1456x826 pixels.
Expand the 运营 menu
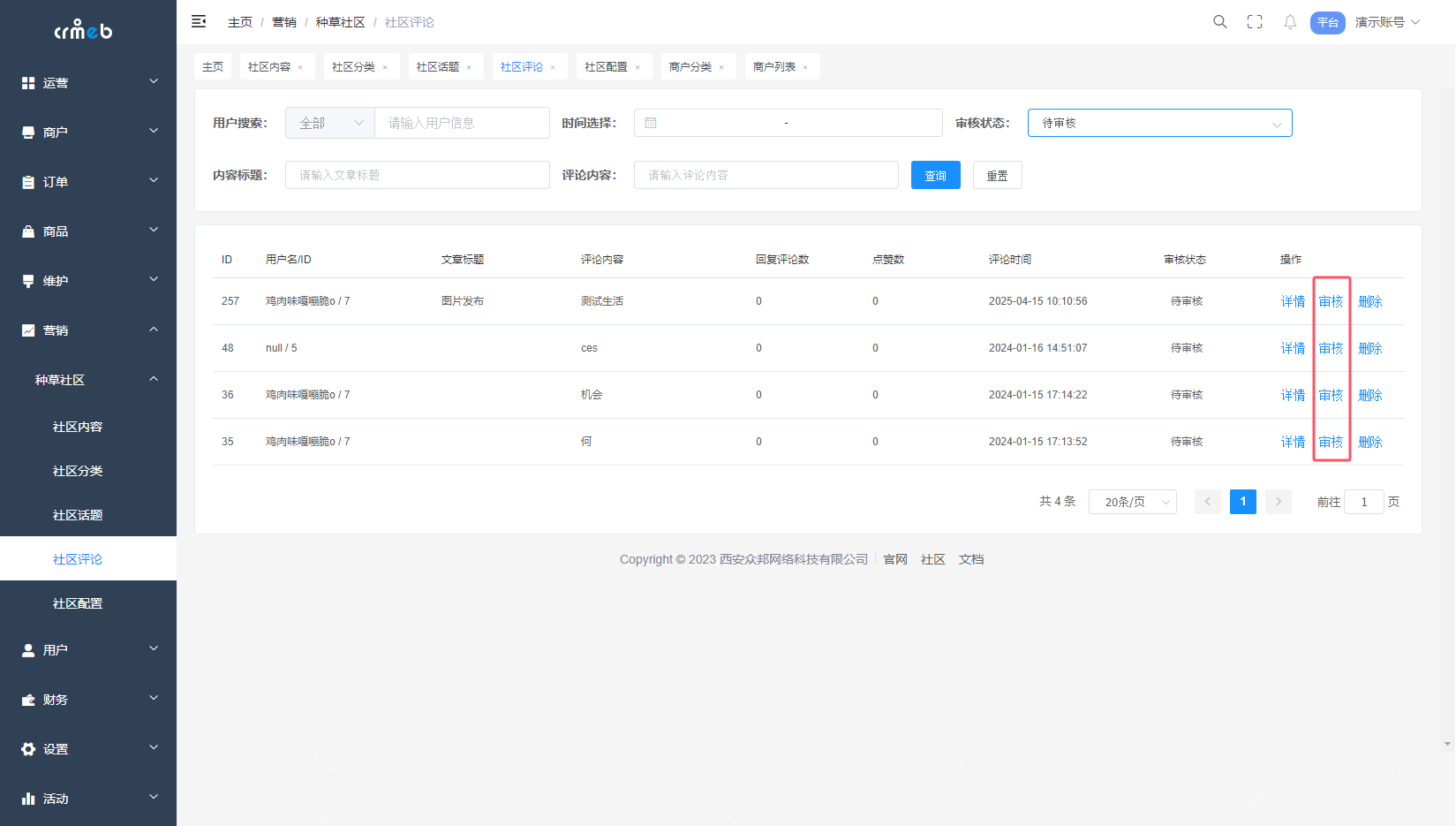(x=88, y=82)
